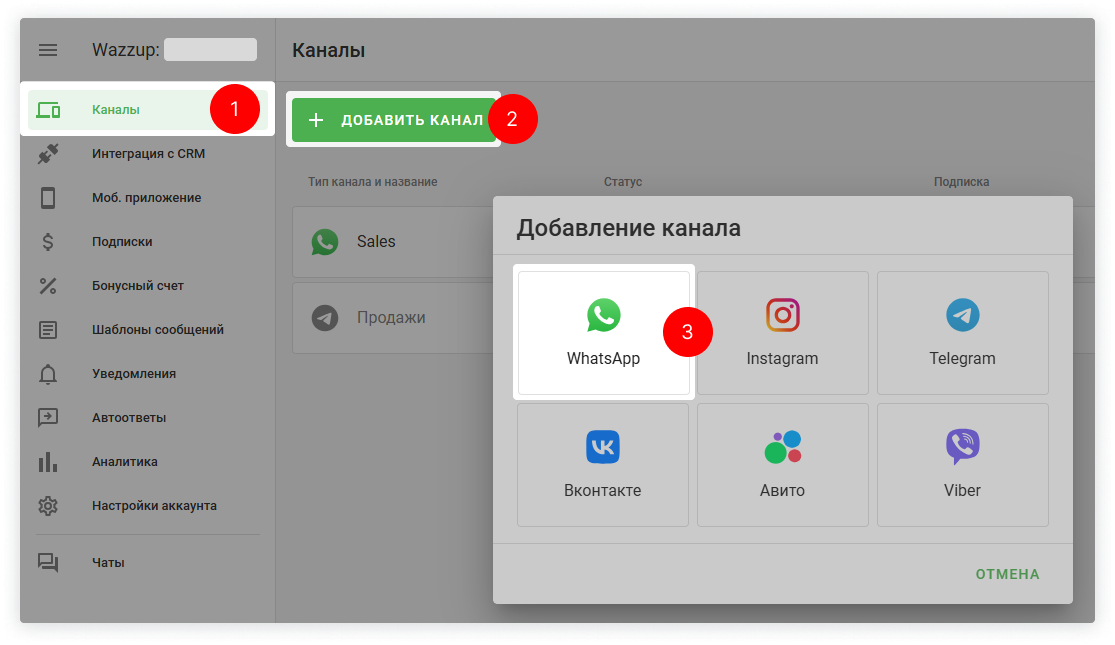Go to Подписки section
Image resolution: width=1115 pixels, height=645 pixels.
pyautogui.click(x=122, y=242)
